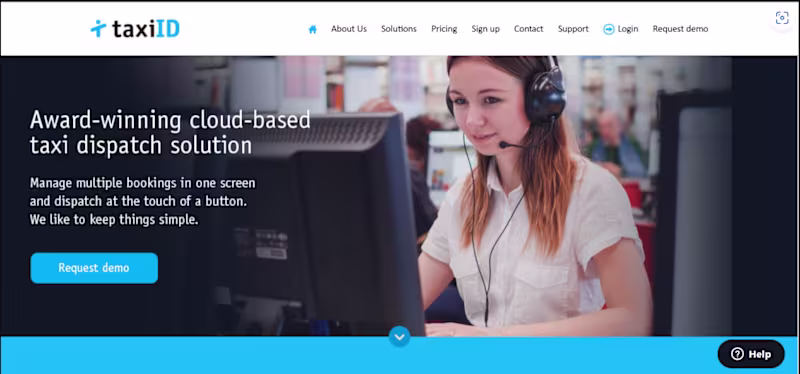Click the 'We like to keep things simple.' text
The width and height of the screenshot is (800, 374).
(114, 220)
